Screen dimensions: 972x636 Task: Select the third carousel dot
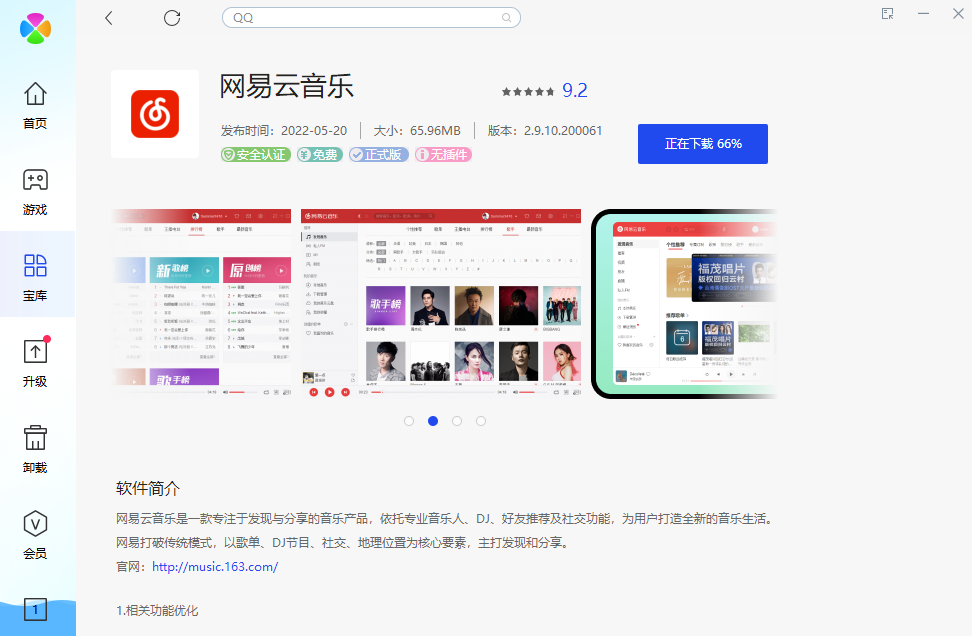point(457,421)
